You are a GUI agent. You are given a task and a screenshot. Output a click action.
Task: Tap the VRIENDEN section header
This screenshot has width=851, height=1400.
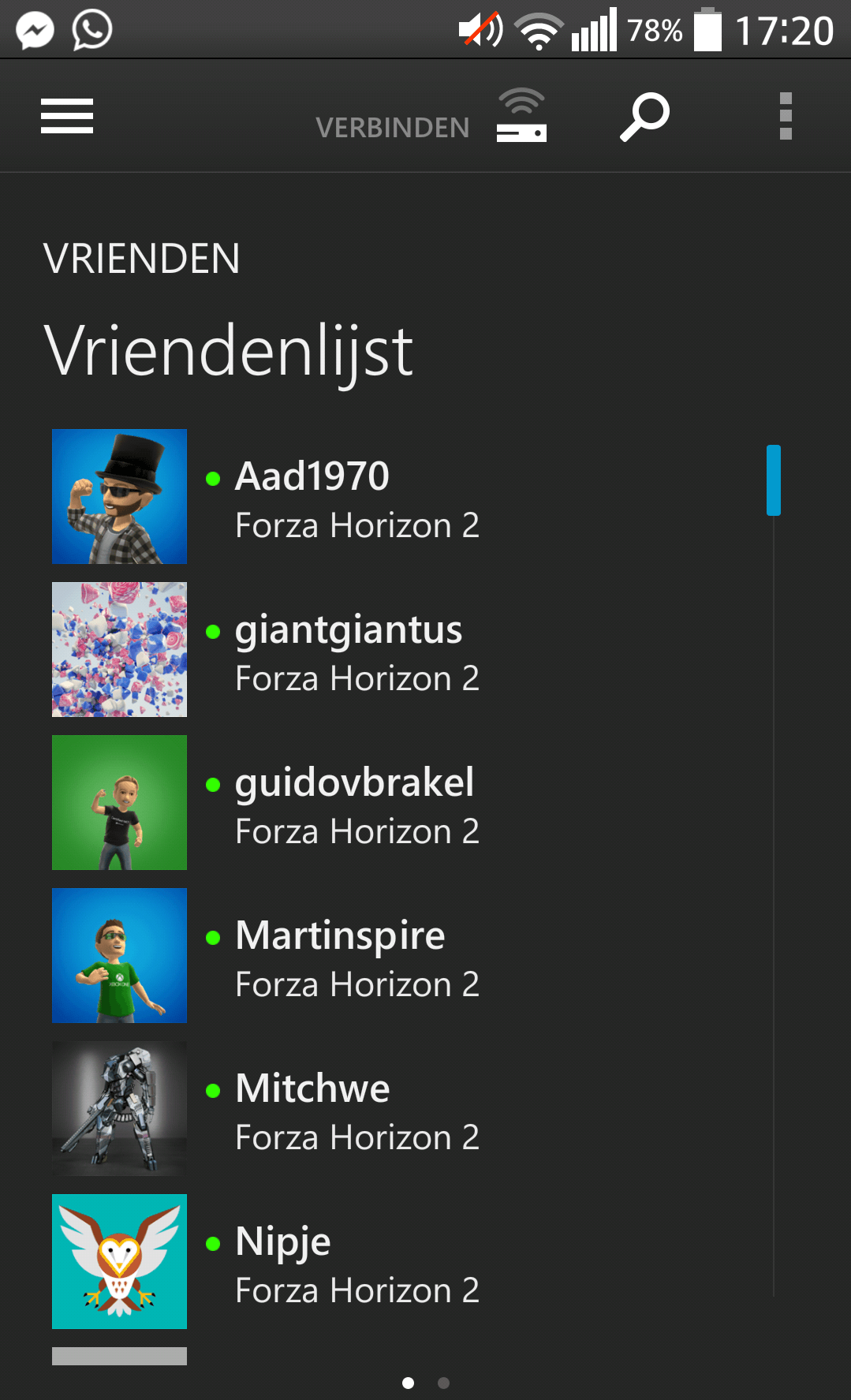pyautogui.click(x=142, y=259)
